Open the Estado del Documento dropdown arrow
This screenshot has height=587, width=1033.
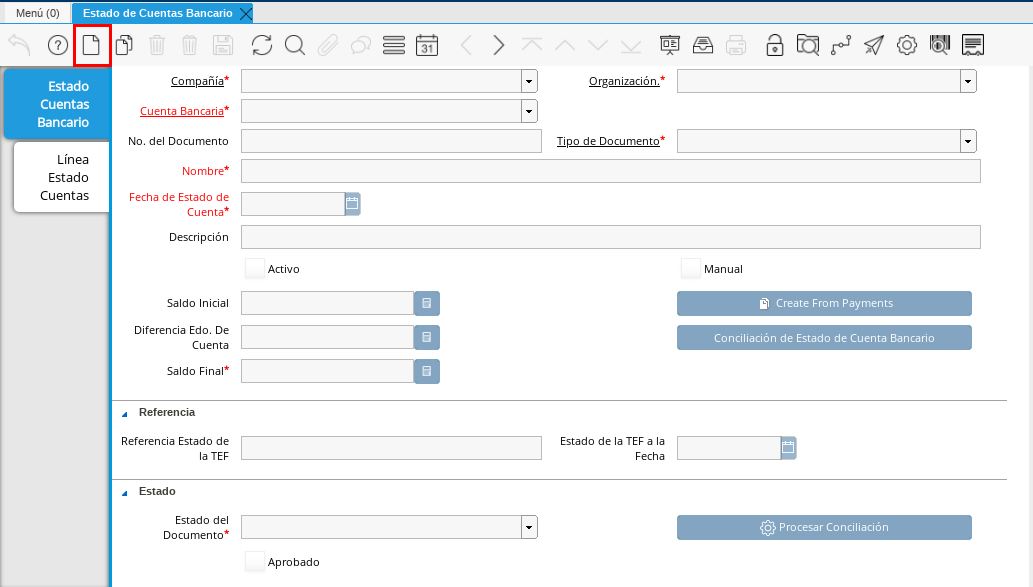click(529, 527)
